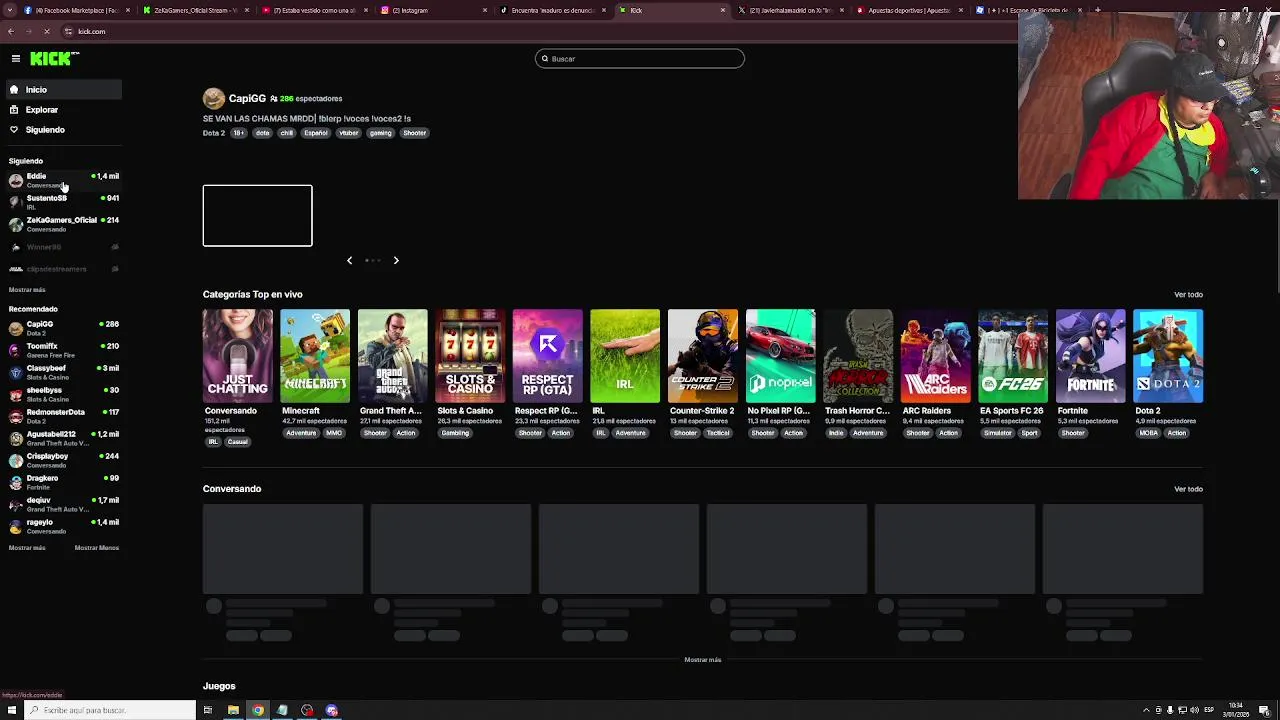This screenshot has width=1280, height=720.
Task: Click browser back arrow button
Action: 11,32
